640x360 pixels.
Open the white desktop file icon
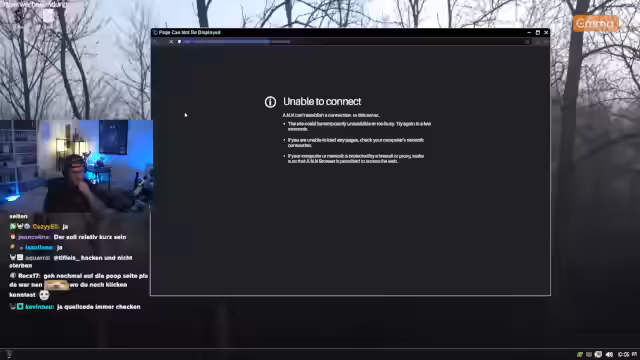pos(48,16)
